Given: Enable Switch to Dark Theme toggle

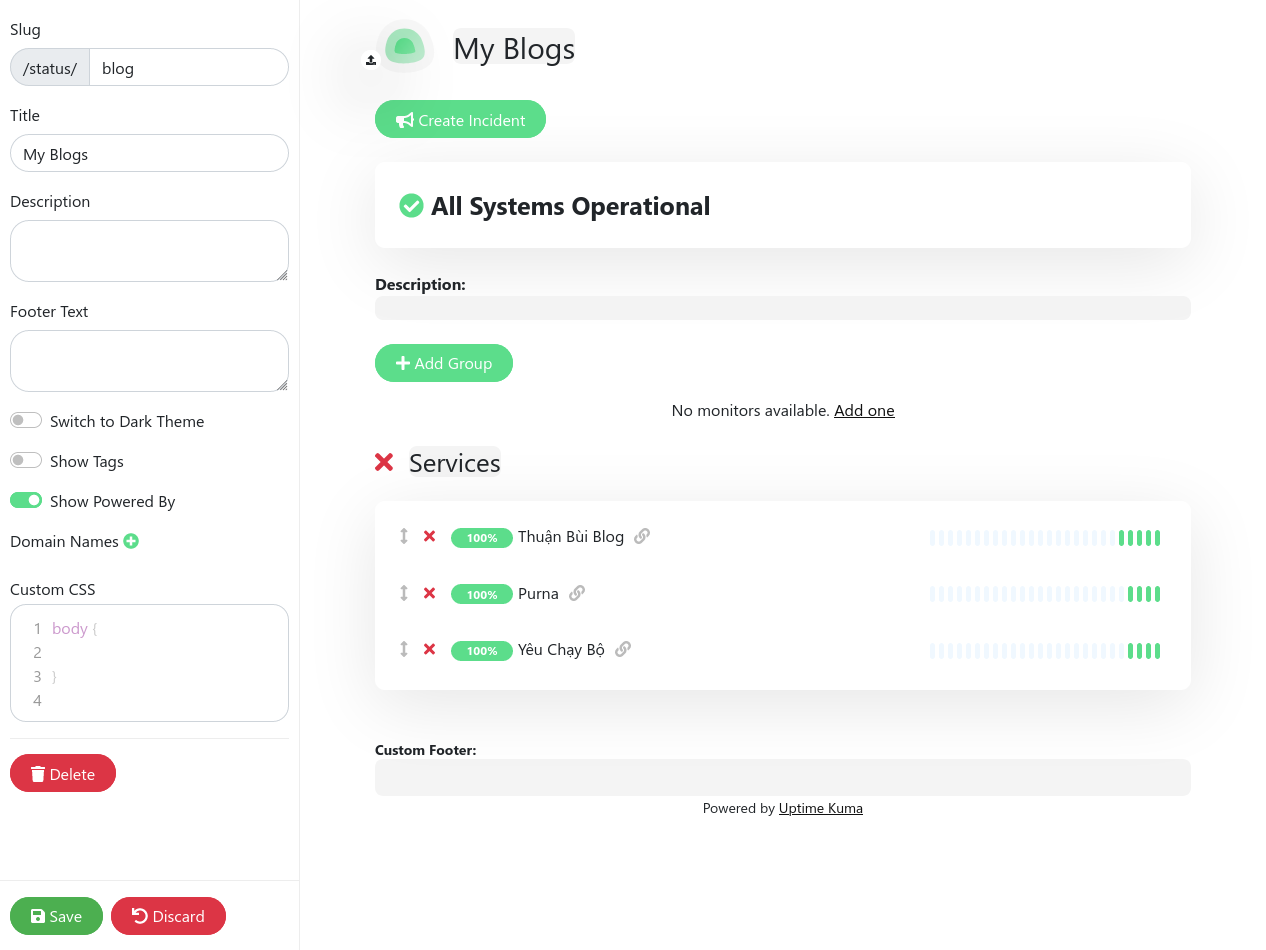Looking at the screenshot, I should 26,421.
